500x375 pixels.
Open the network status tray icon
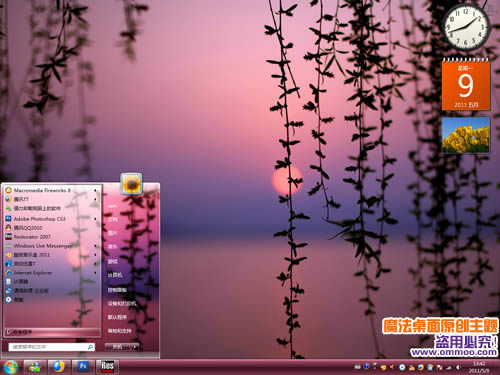pos(449,367)
